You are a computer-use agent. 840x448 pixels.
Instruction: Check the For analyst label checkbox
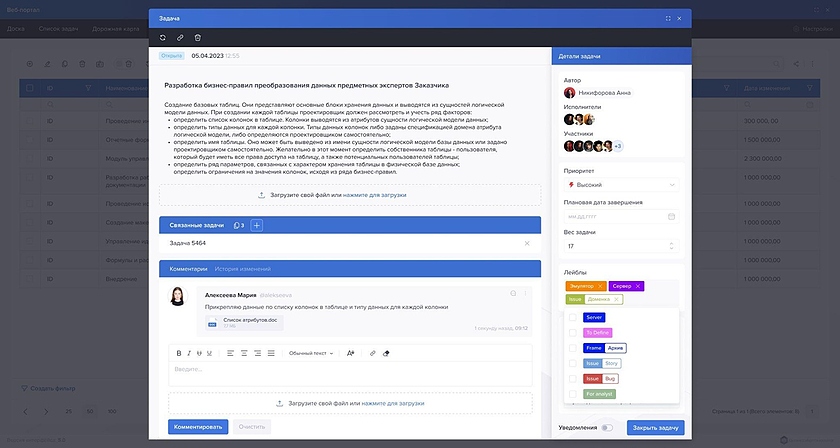point(573,394)
